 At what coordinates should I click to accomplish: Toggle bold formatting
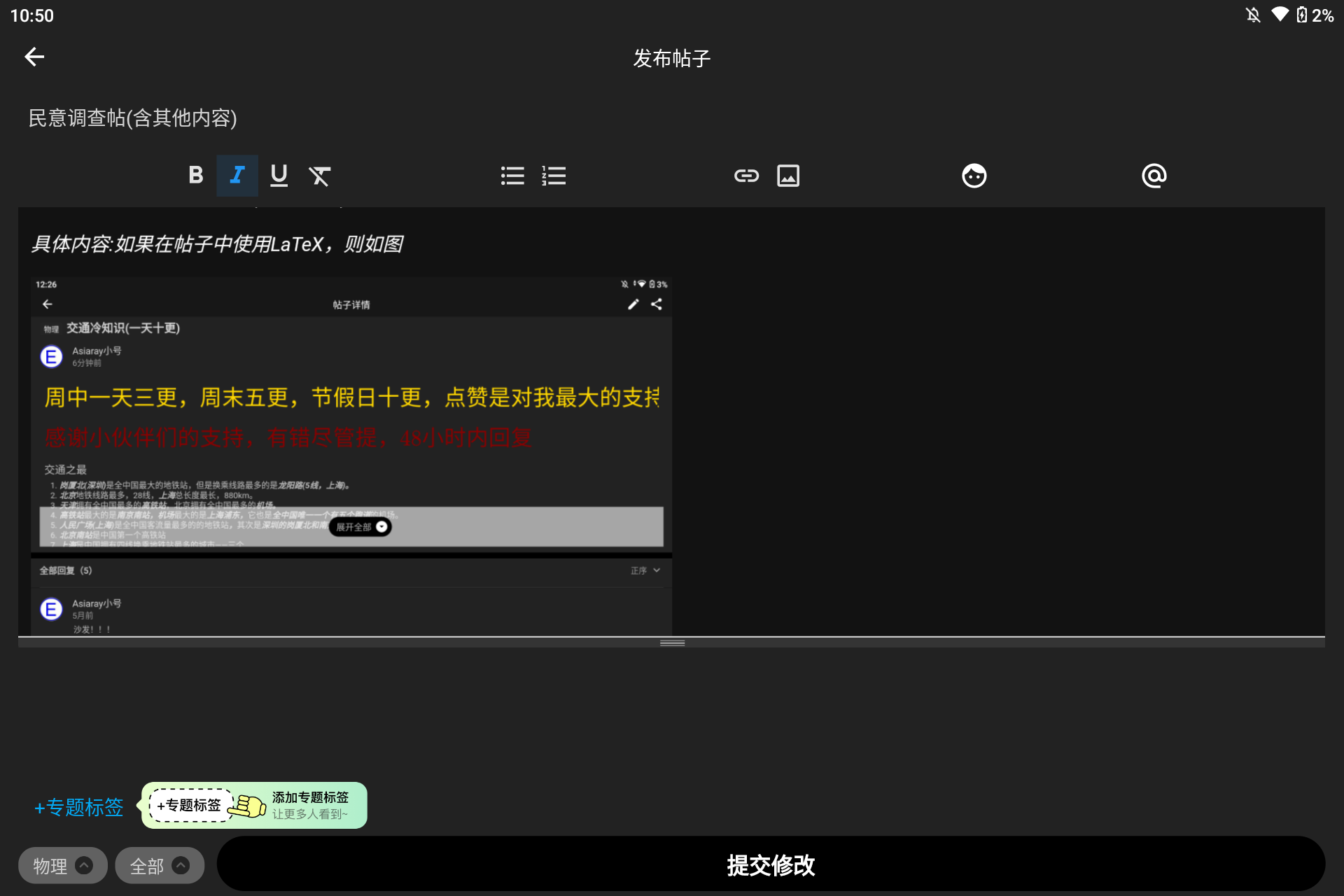pos(196,175)
